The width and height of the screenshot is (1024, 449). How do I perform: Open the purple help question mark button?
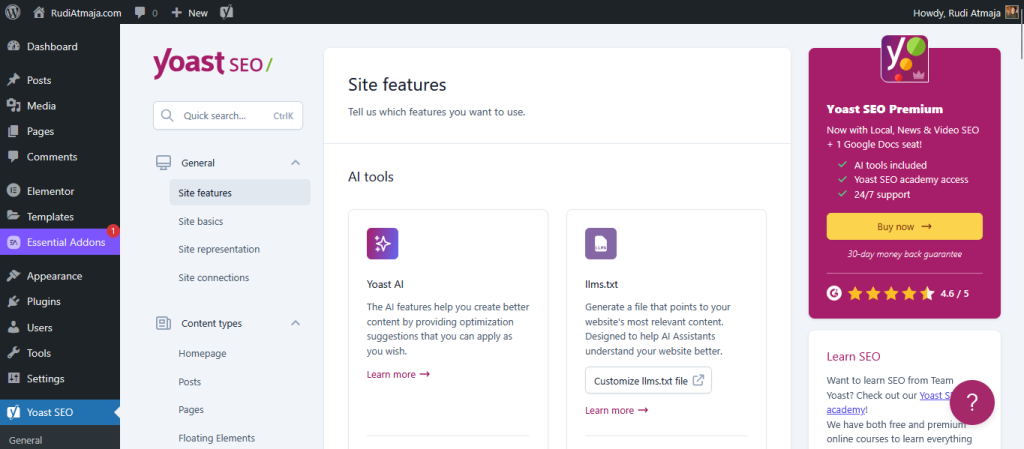pyautogui.click(x=971, y=402)
